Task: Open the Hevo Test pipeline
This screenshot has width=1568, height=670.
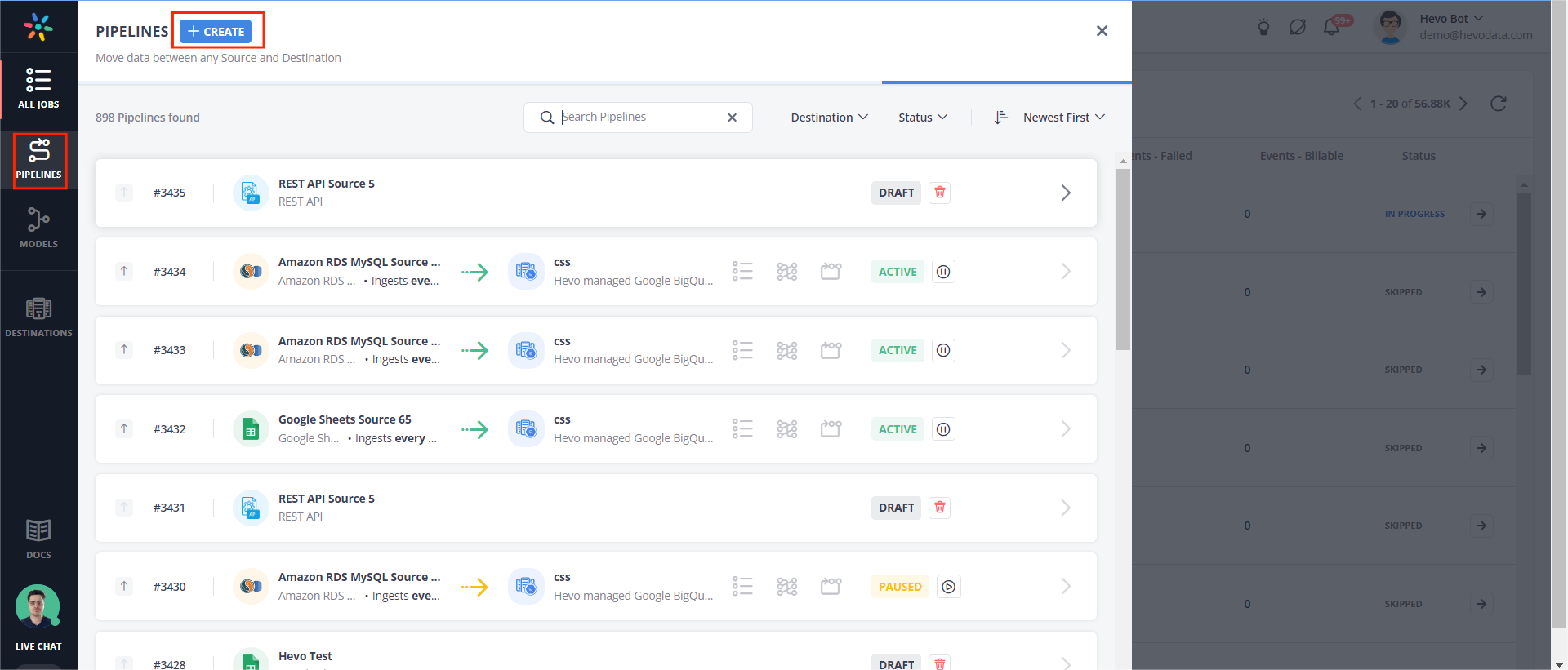Action: point(596,651)
